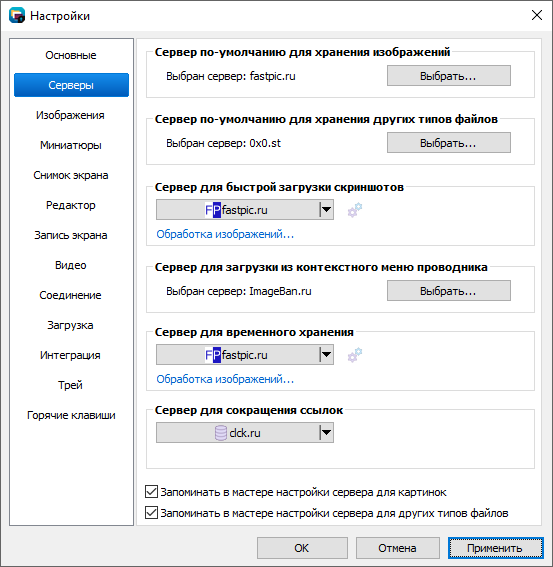Open settings gear beside quick screenshot server
The width and height of the screenshot is (553, 567).
coord(355,210)
